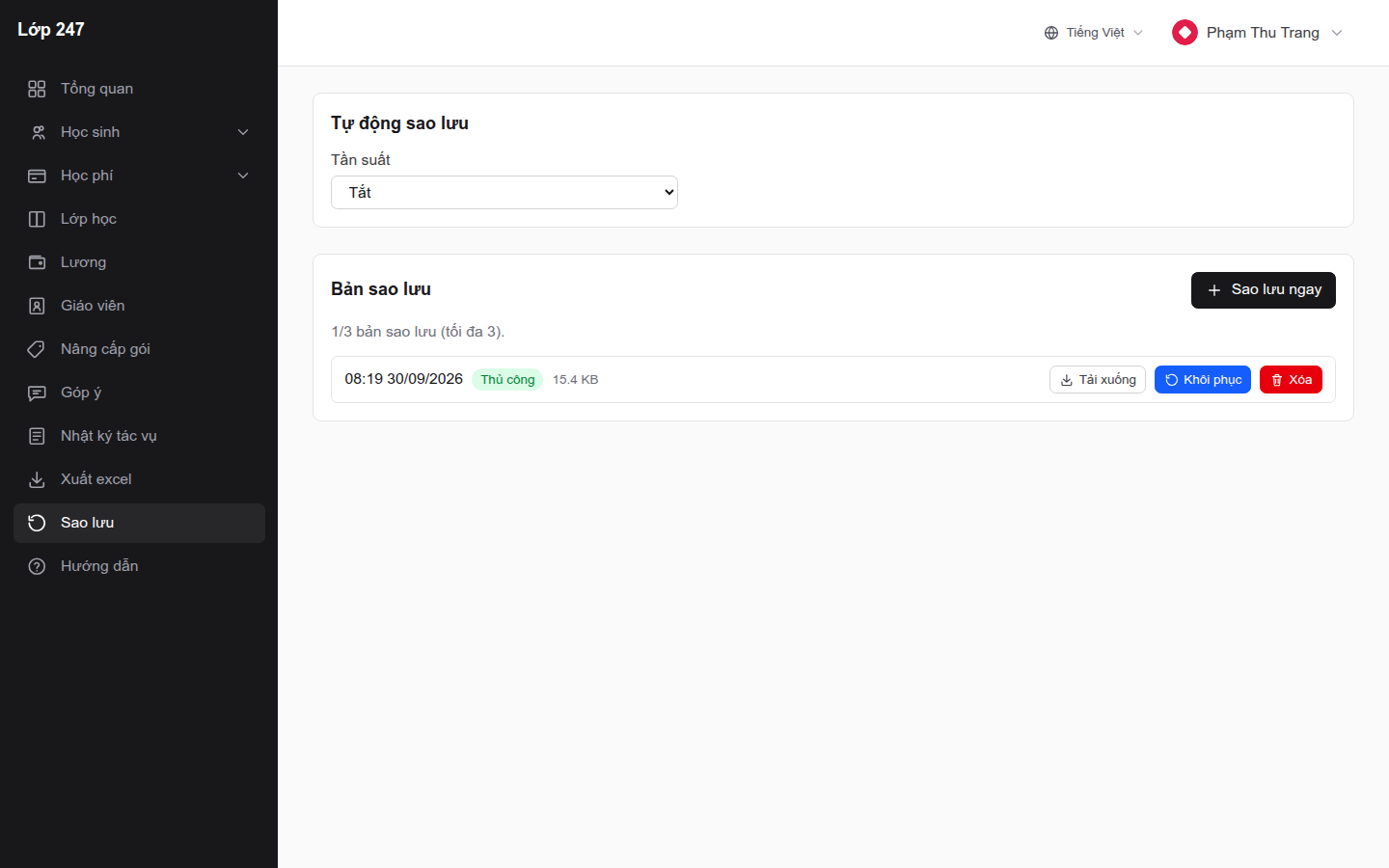Click the Lương wallet icon
1389x868 pixels.
[x=37, y=262]
